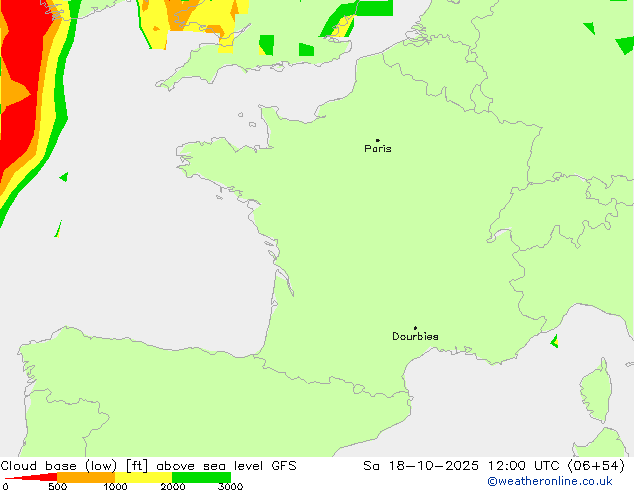The width and height of the screenshot is (634, 490).
Task: Click the legend value 3000
Action: tap(230, 486)
